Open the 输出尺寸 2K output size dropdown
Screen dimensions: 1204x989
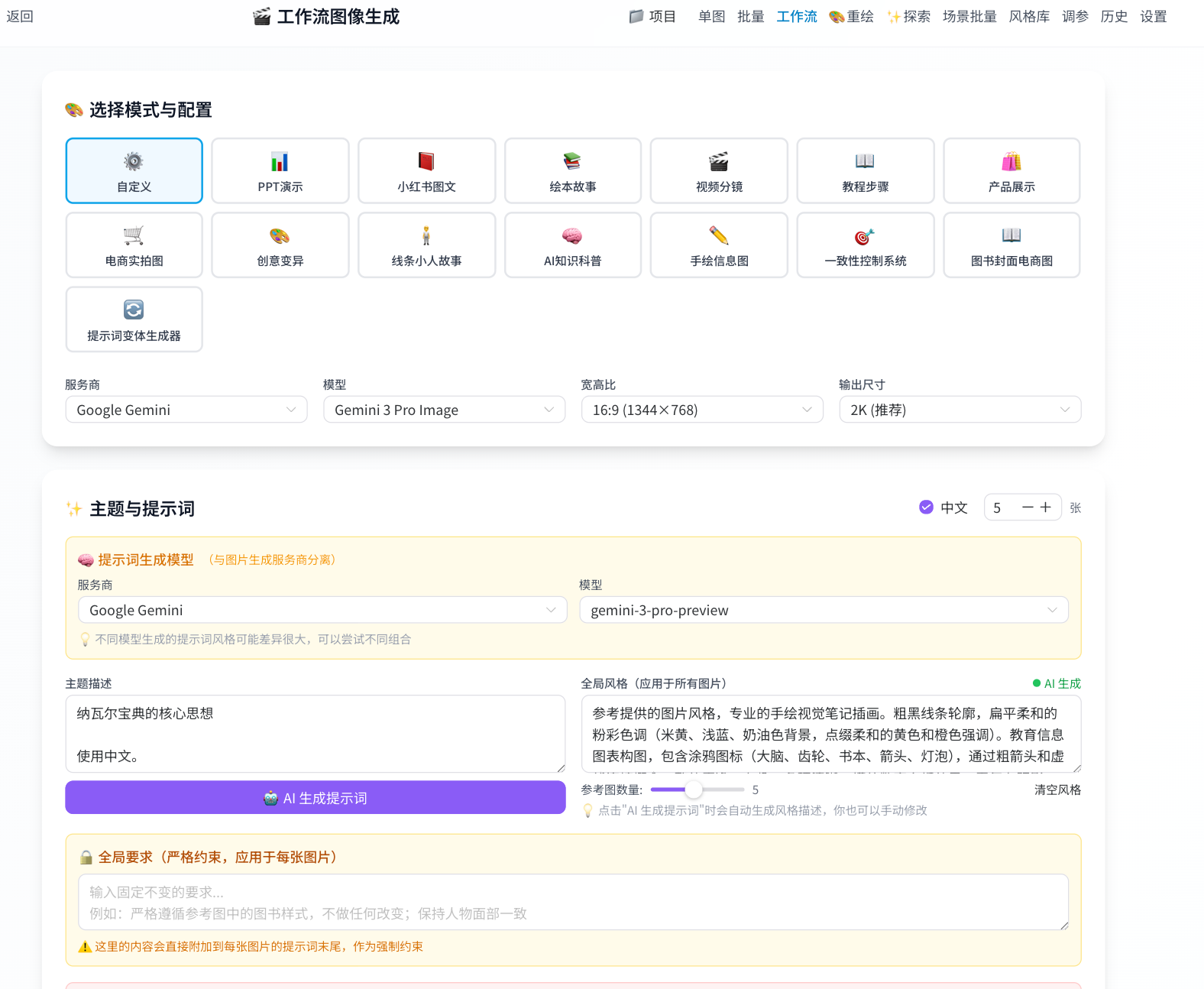[960, 410]
